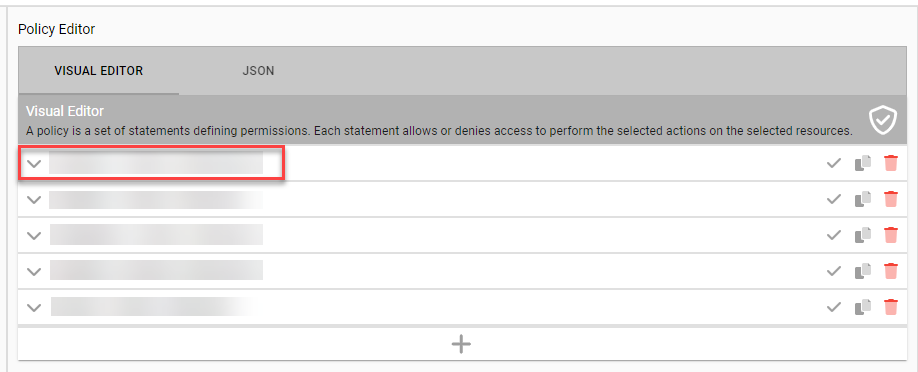Click the shield checkmark validation icon
The width and height of the screenshot is (918, 372).
(882, 120)
